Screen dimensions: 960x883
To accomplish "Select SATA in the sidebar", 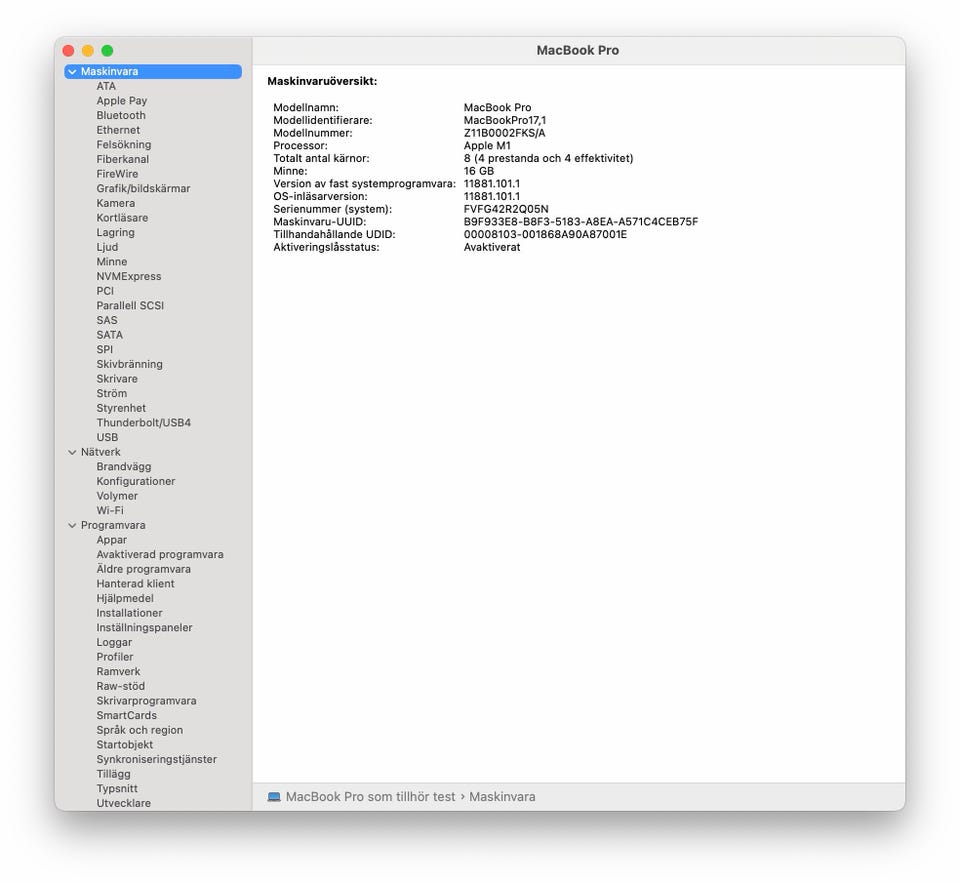I will click(x=110, y=335).
